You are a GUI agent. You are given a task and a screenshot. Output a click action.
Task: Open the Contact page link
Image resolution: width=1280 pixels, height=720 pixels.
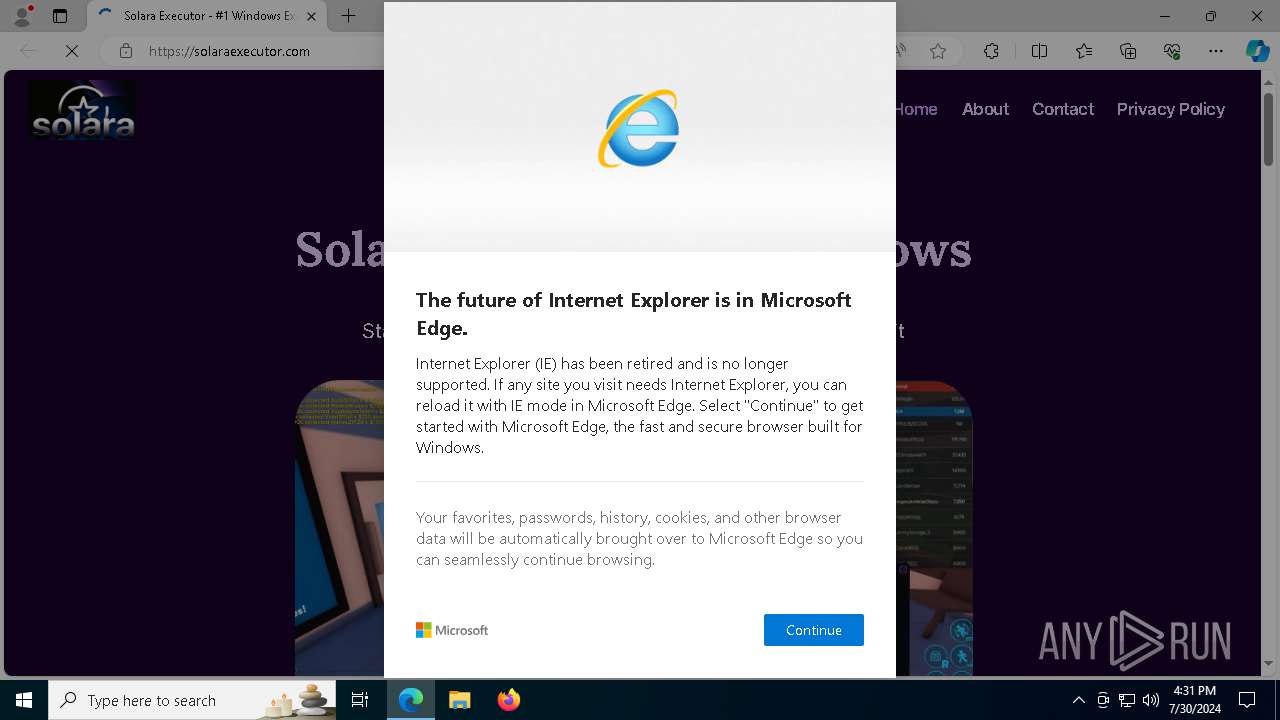coord(1062,109)
